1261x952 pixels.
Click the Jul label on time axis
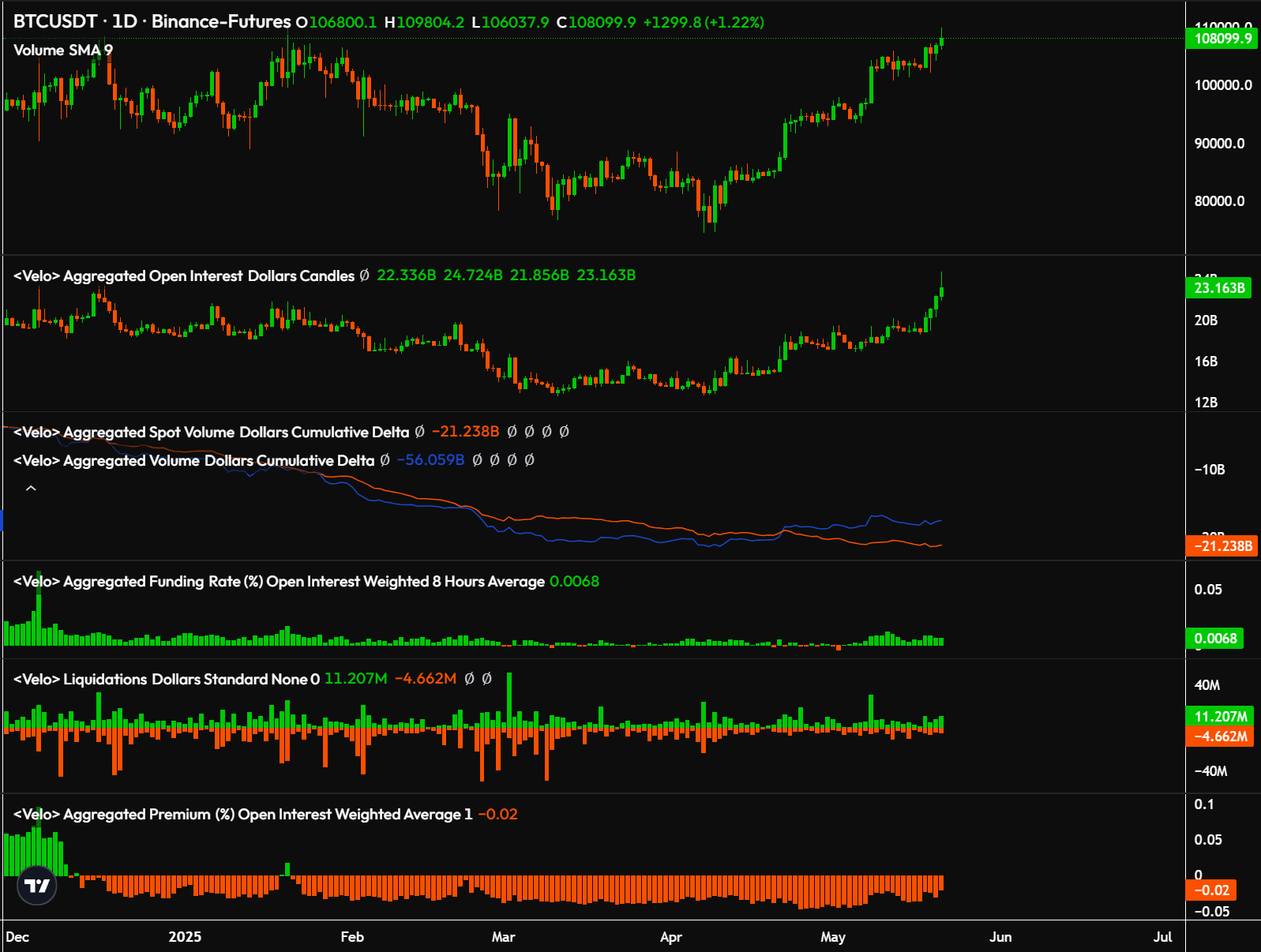1162,937
